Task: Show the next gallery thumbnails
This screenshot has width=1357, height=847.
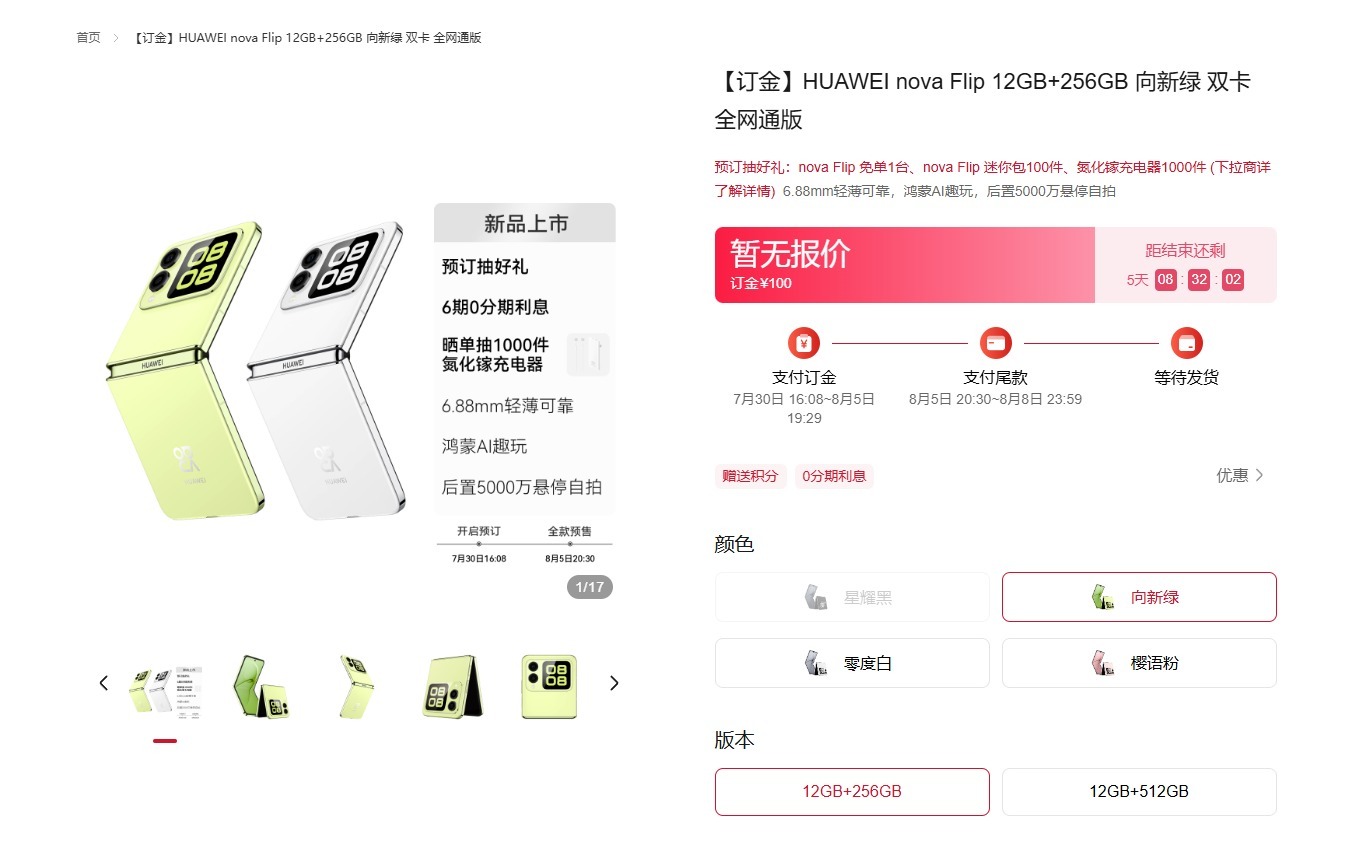Action: click(614, 683)
